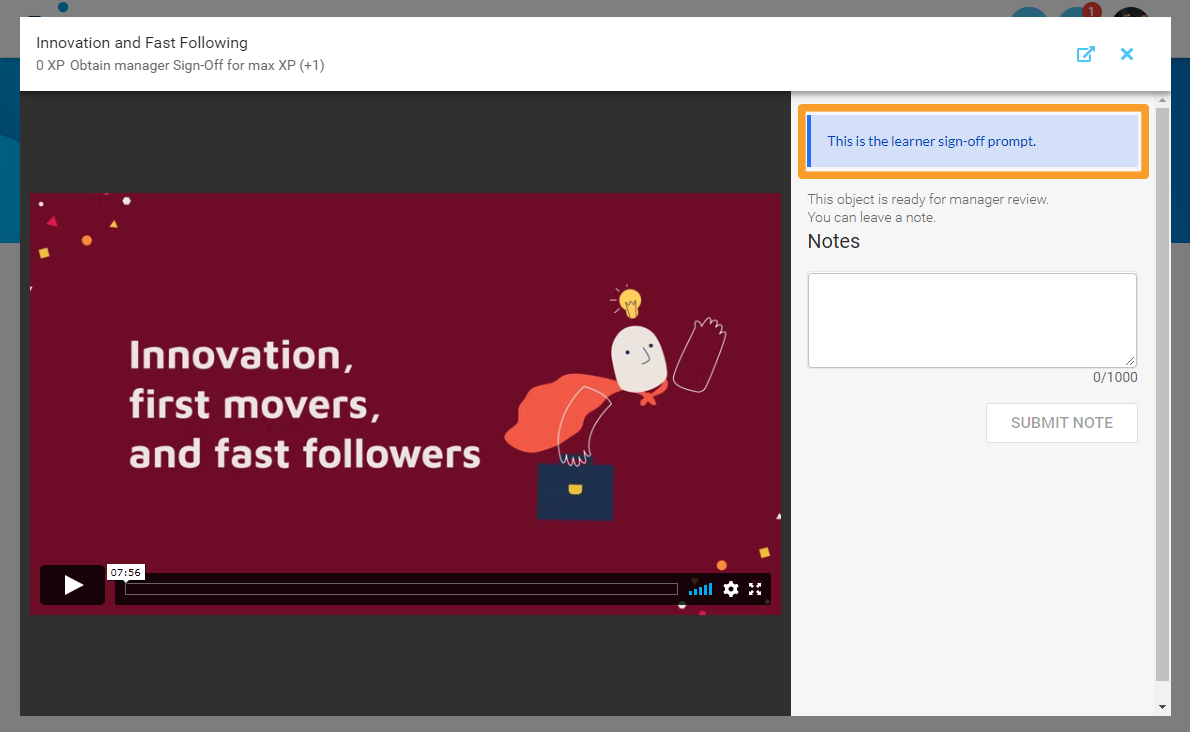Click the right panel scrollbar
The height and width of the screenshot is (732, 1190).
(1161, 400)
